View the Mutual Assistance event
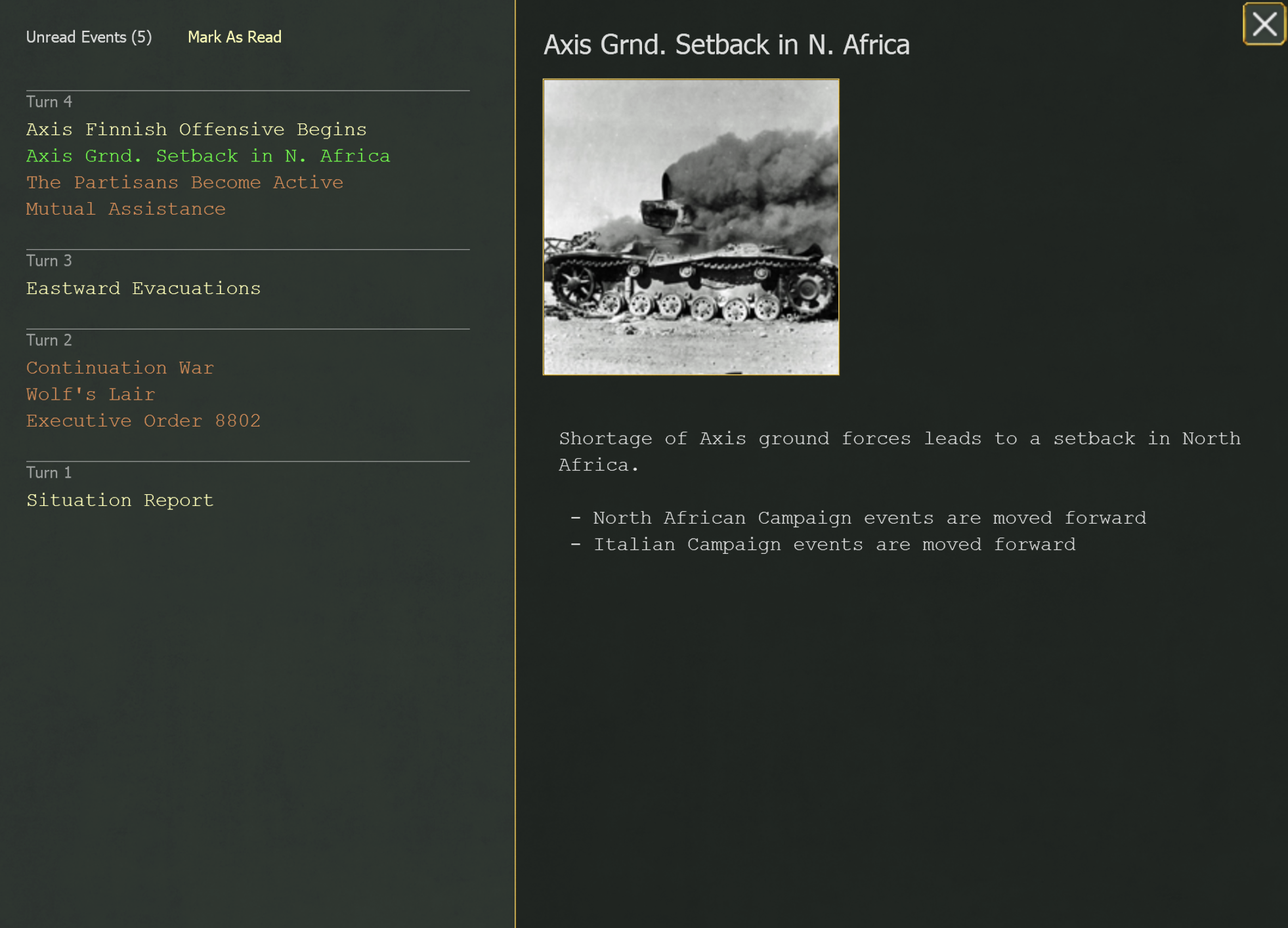1288x928 pixels. (126, 209)
